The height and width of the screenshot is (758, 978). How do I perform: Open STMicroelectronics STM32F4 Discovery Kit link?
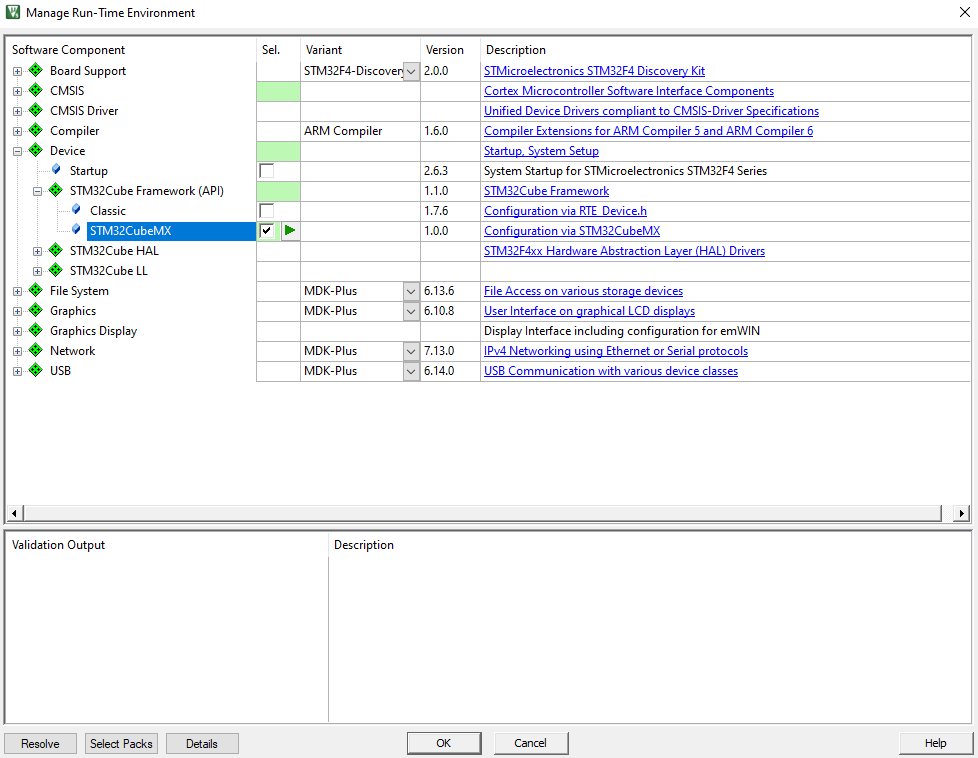(594, 70)
